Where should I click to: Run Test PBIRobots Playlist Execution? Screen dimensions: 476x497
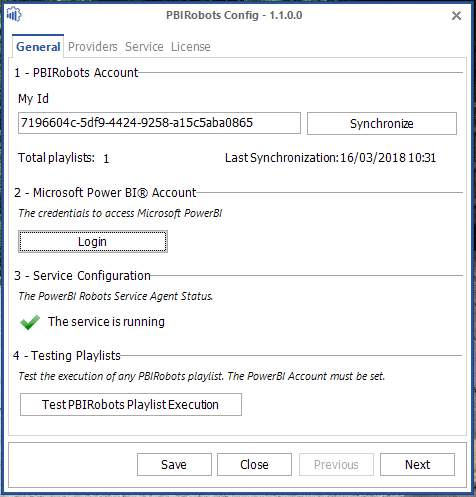point(131,405)
